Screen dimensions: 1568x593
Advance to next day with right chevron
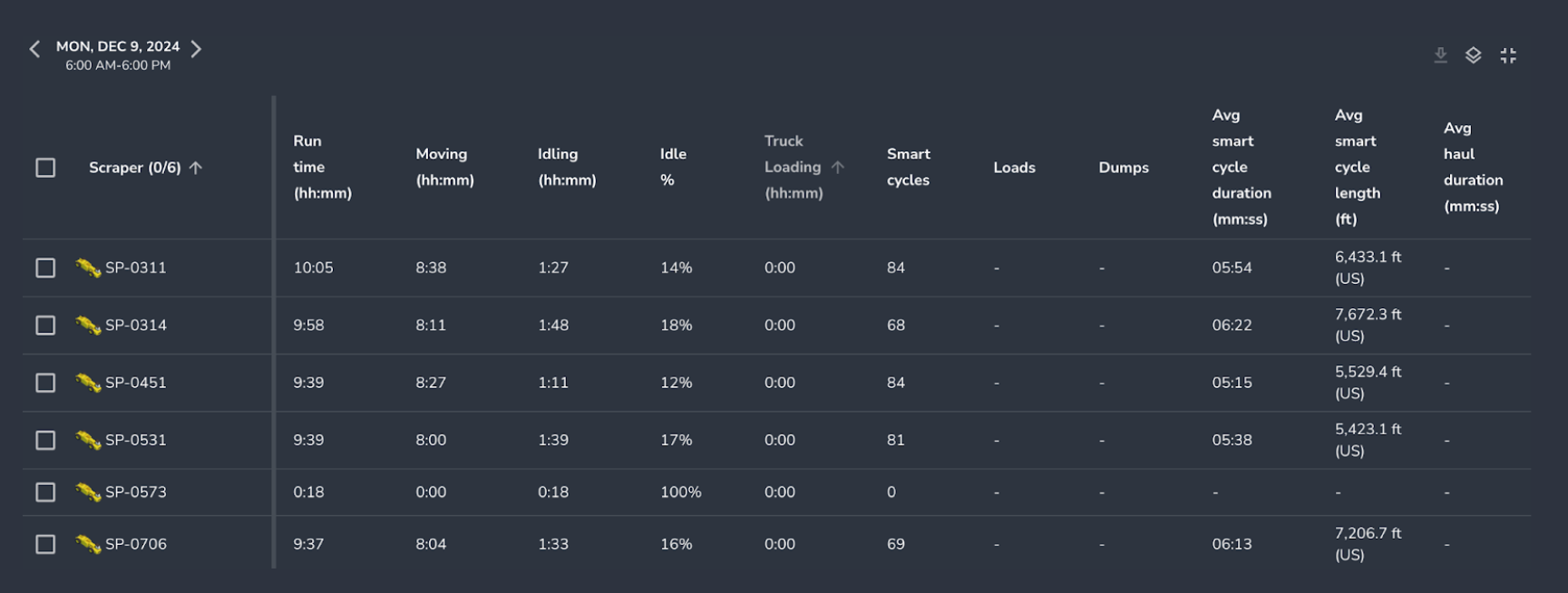196,49
